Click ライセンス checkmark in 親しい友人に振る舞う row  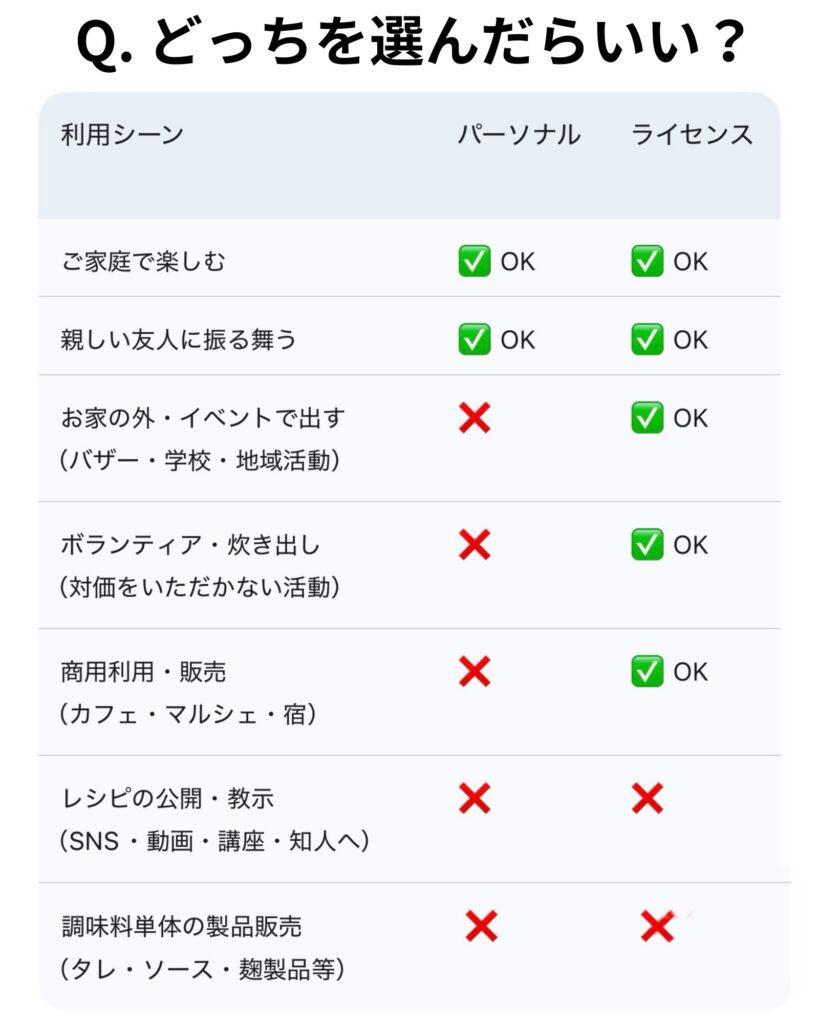tap(647, 340)
